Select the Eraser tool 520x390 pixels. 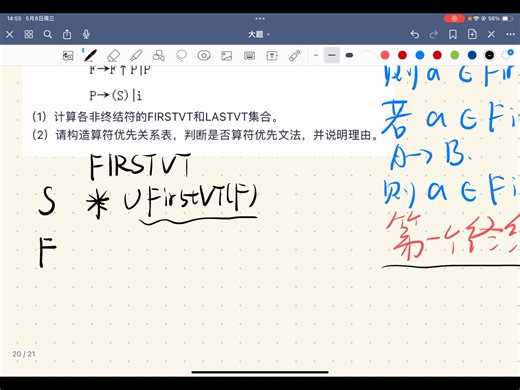[113, 56]
